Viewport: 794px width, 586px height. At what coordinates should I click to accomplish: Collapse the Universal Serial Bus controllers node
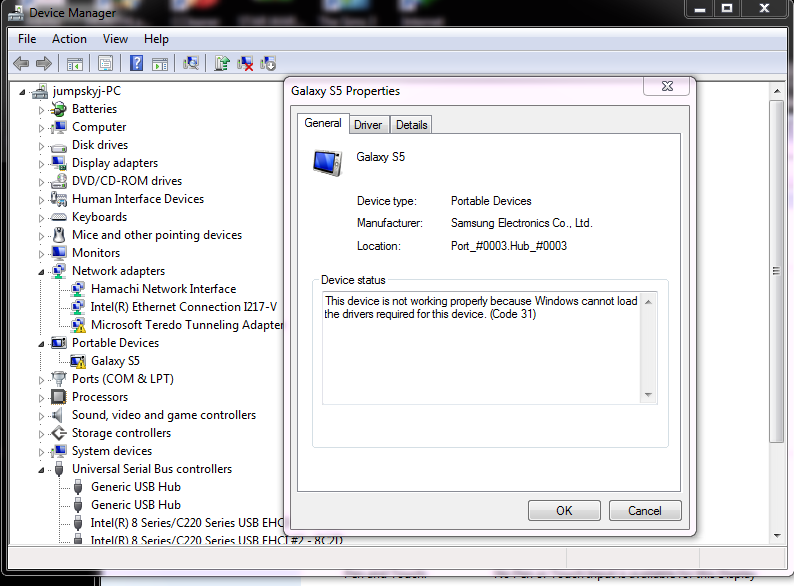(42, 470)
